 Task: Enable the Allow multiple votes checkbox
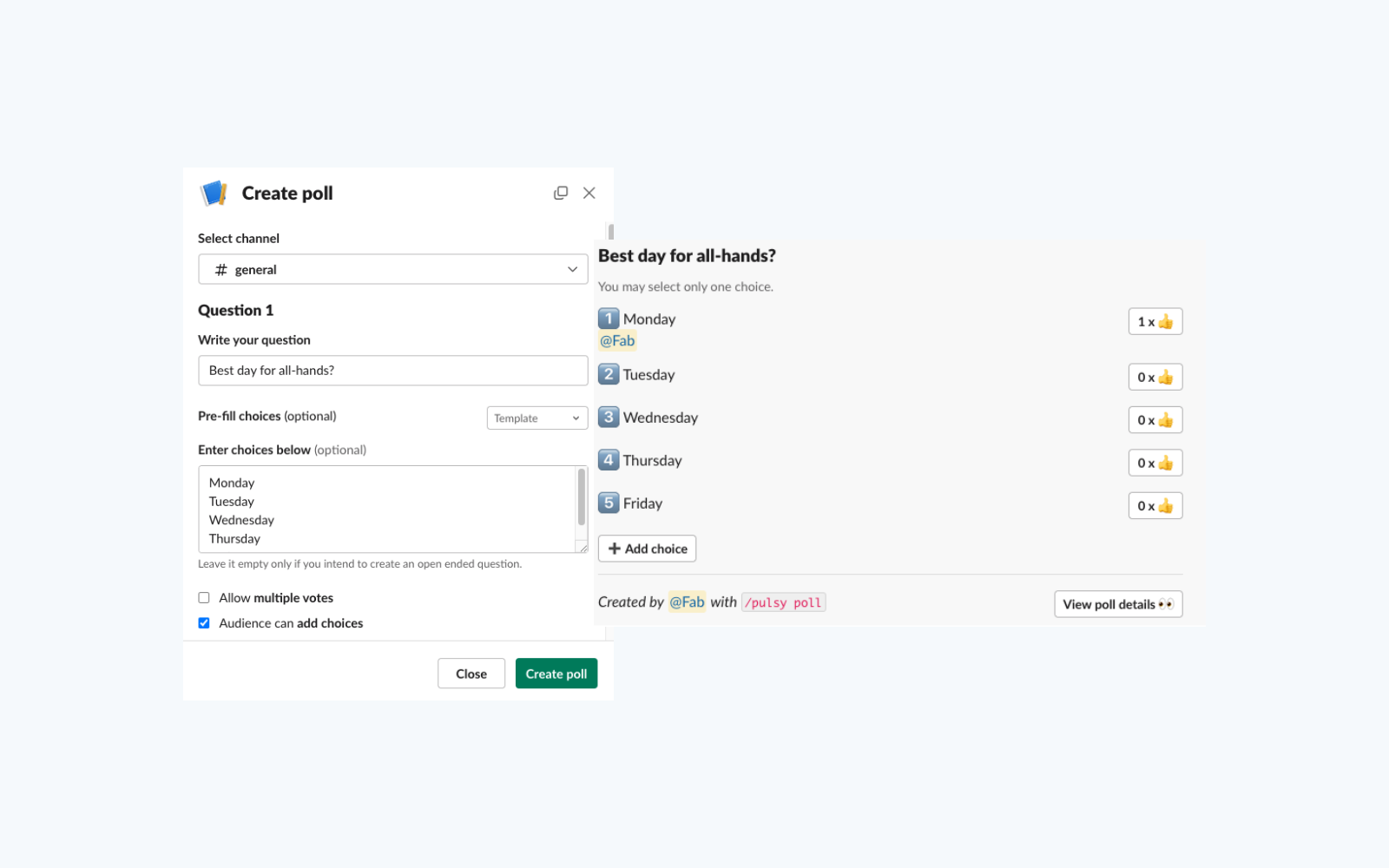(x=203, y=597)
